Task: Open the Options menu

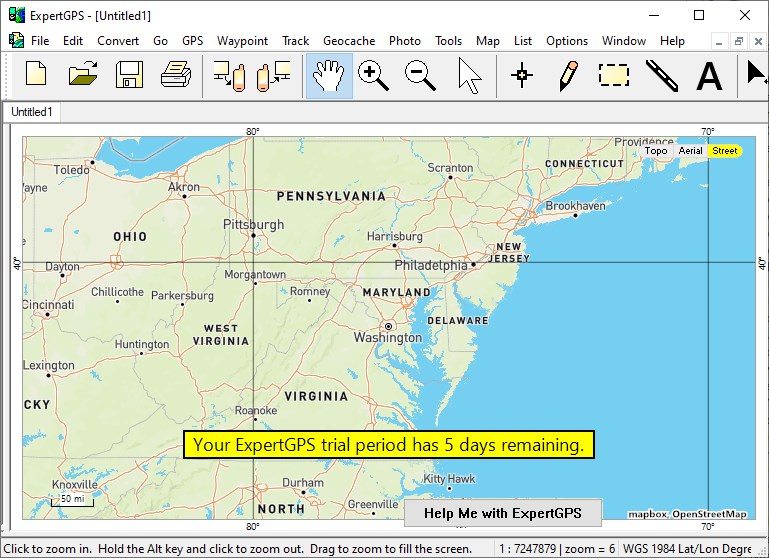Action: click(567, 41)
